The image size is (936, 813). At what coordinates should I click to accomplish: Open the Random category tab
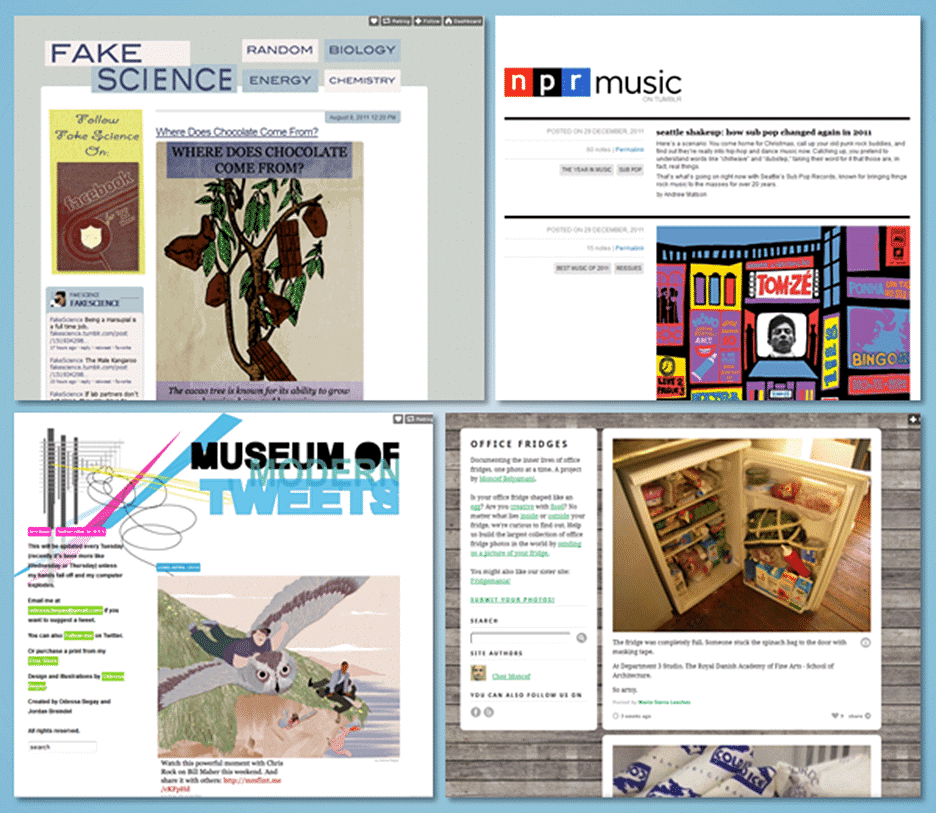[279, 50]
